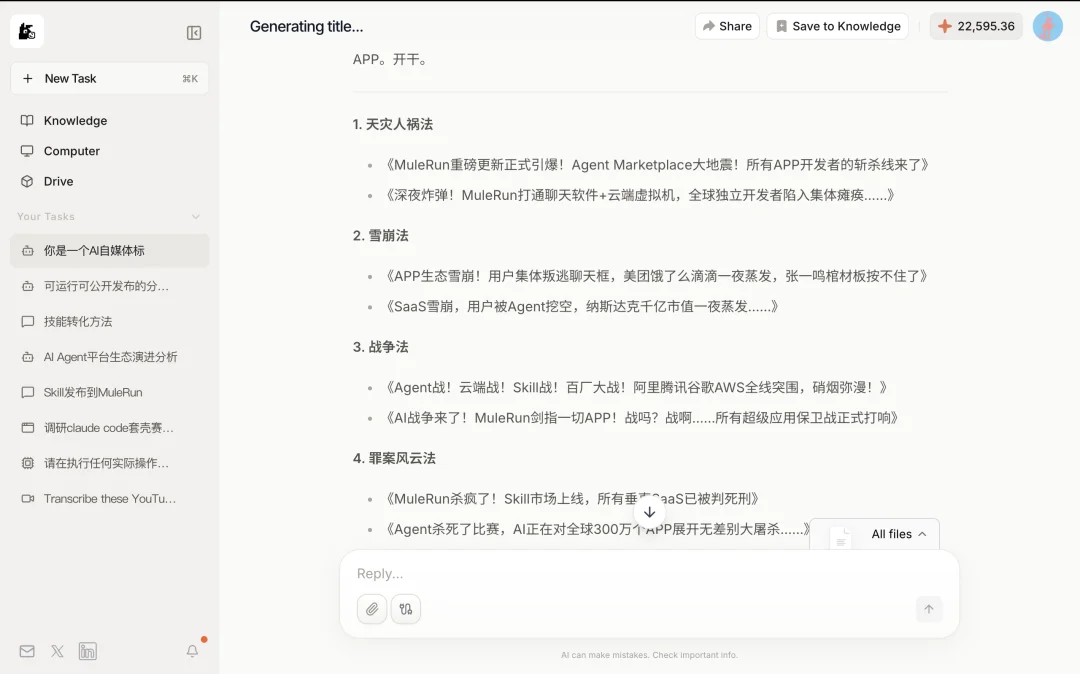The width and height of the screenshot is (1080, 674).
Task: Open the Computer panel
Action: click(71, 151)
